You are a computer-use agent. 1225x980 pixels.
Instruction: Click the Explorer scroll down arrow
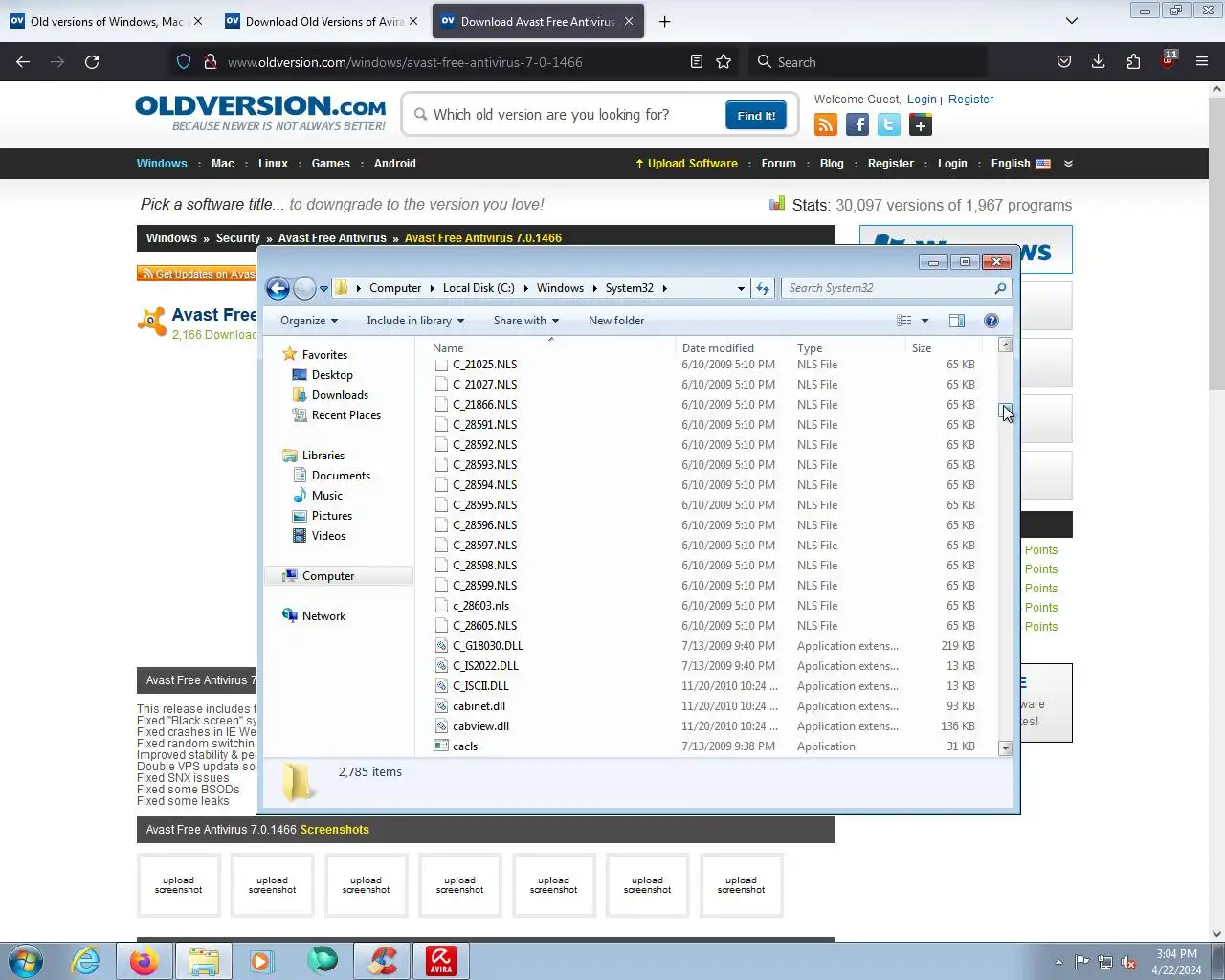click(x=1005, y=748)
